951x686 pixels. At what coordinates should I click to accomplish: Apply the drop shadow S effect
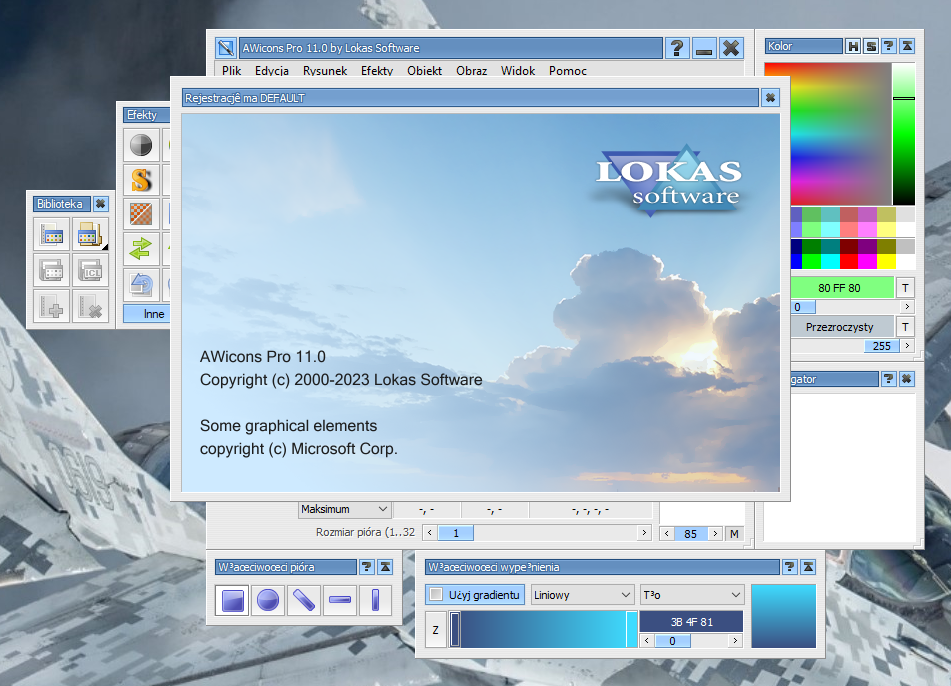click(x=141, y=180)
